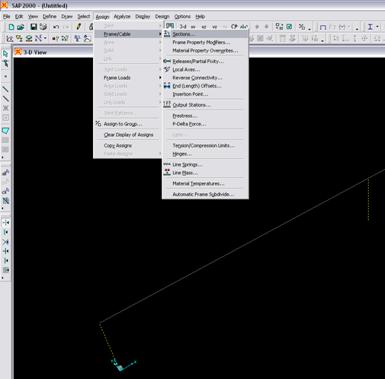This screenshot has width=385, height=379.
Task: Expand the Frame/Cable submenu
Action: 128,34
